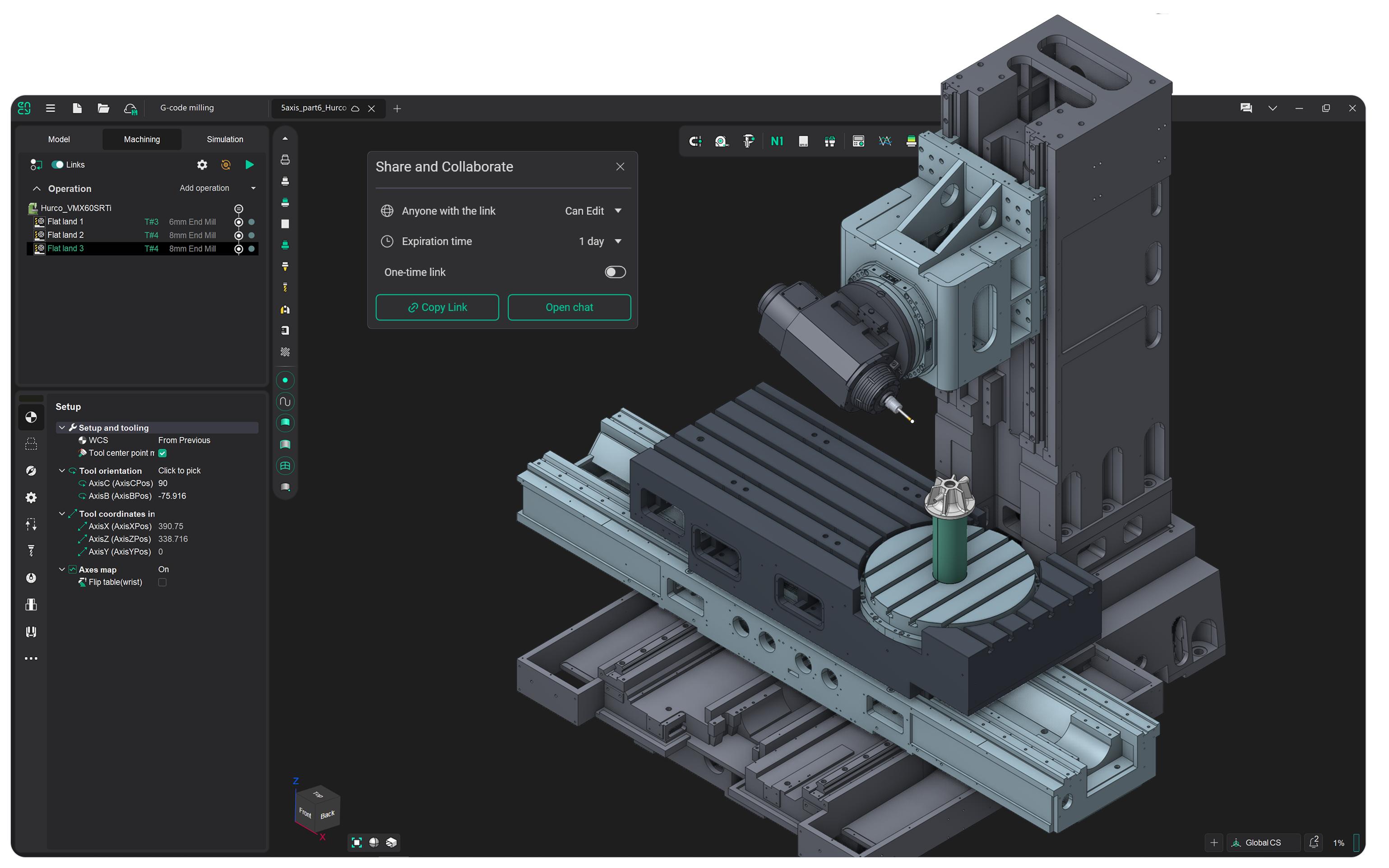1389x868 pixels.
Task: Collapse the Tool orientation tree group
Action: coord(62,471)
